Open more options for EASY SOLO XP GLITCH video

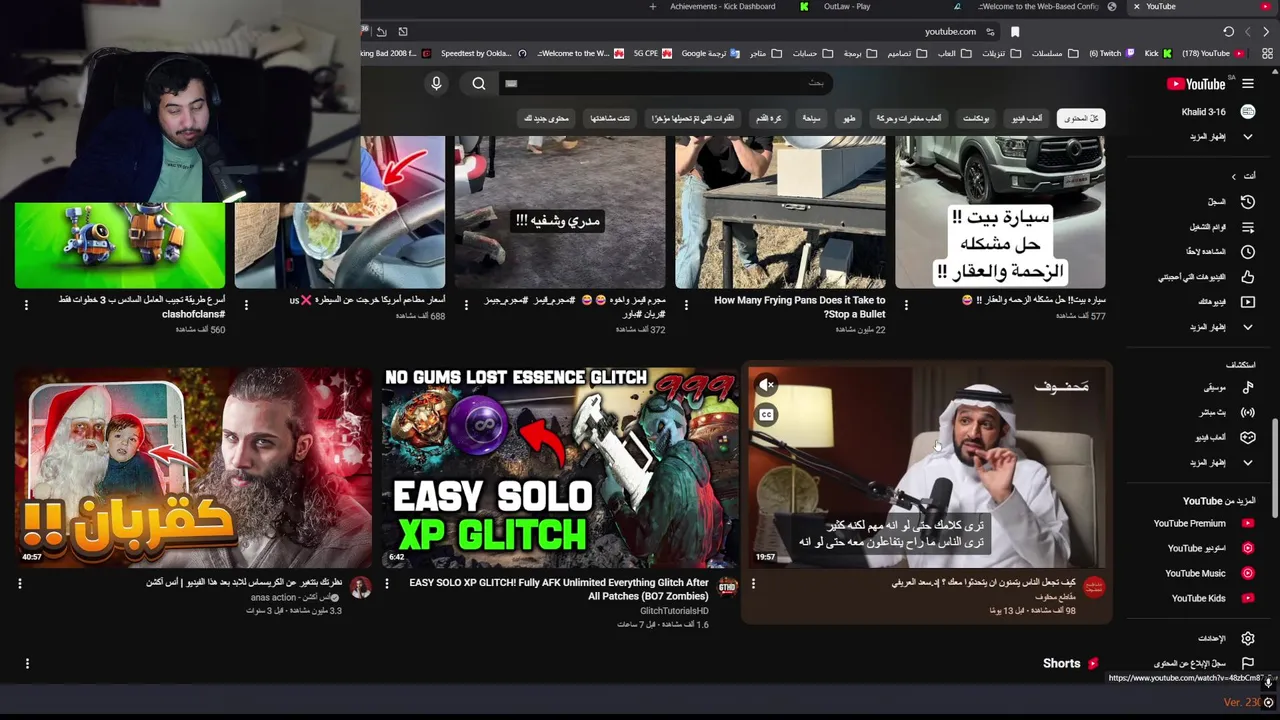[387, 583]
